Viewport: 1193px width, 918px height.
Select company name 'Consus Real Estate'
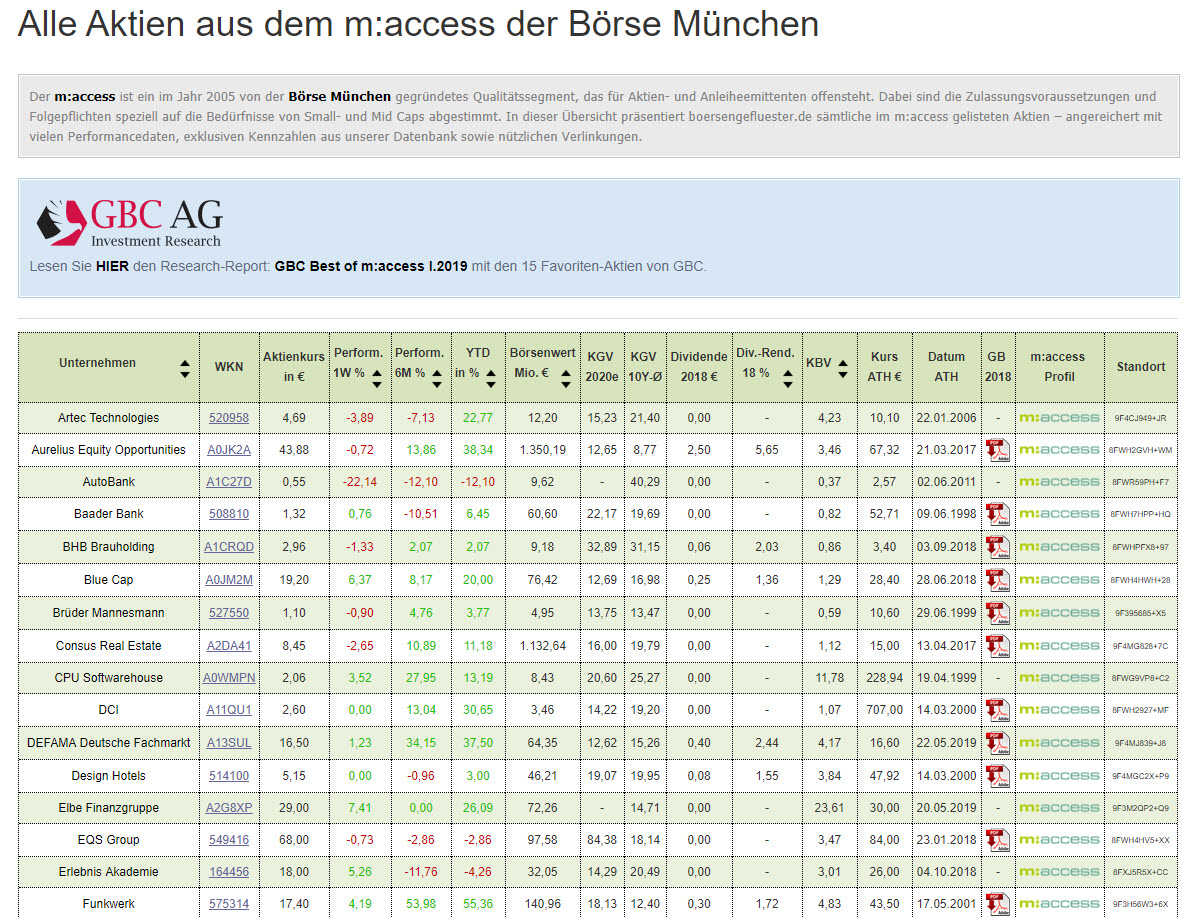click(109, 646)
